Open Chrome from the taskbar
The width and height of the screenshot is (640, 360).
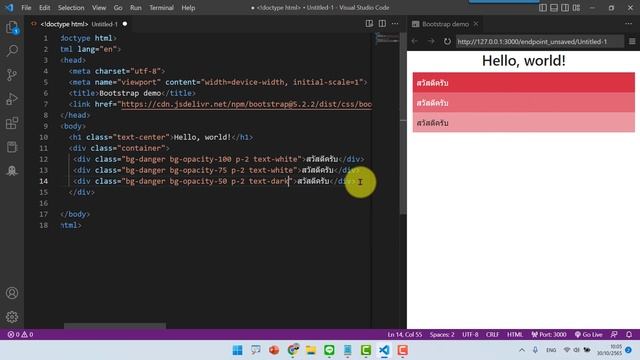pyautogui.click(x=293, y=350)
